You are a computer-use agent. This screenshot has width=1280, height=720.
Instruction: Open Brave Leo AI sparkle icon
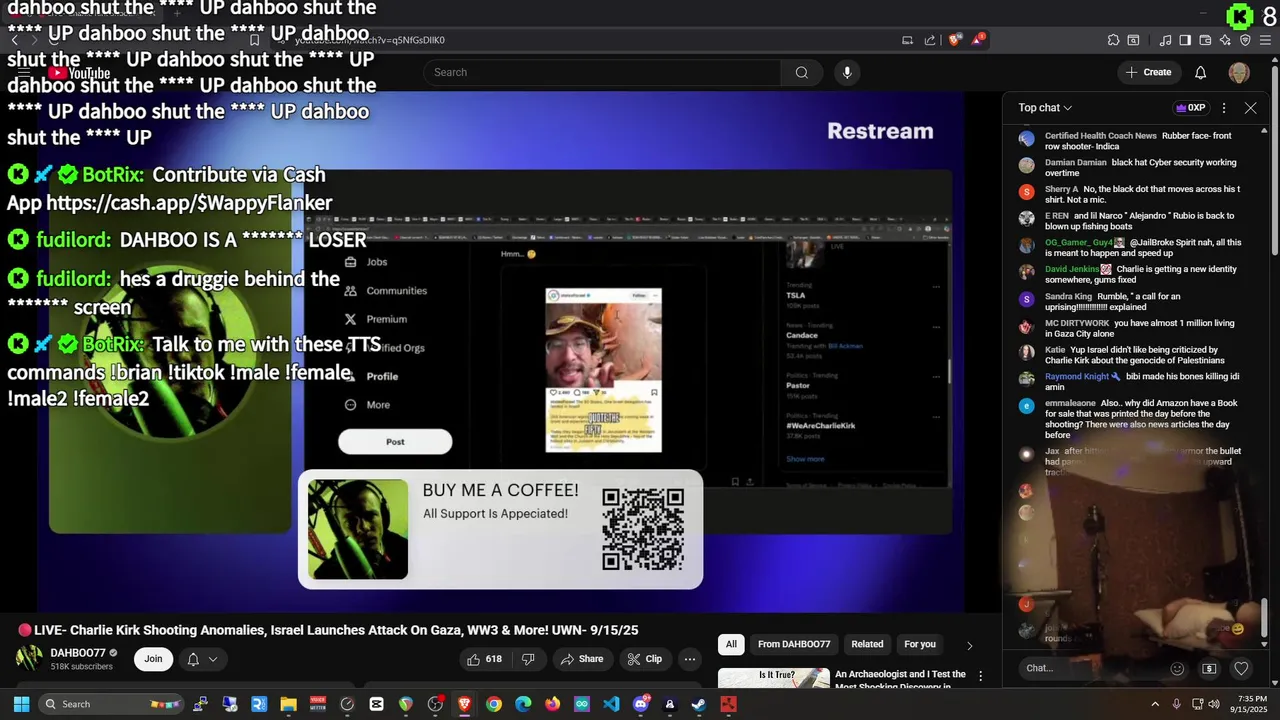pyautogui.click(x=1225, y=40)
